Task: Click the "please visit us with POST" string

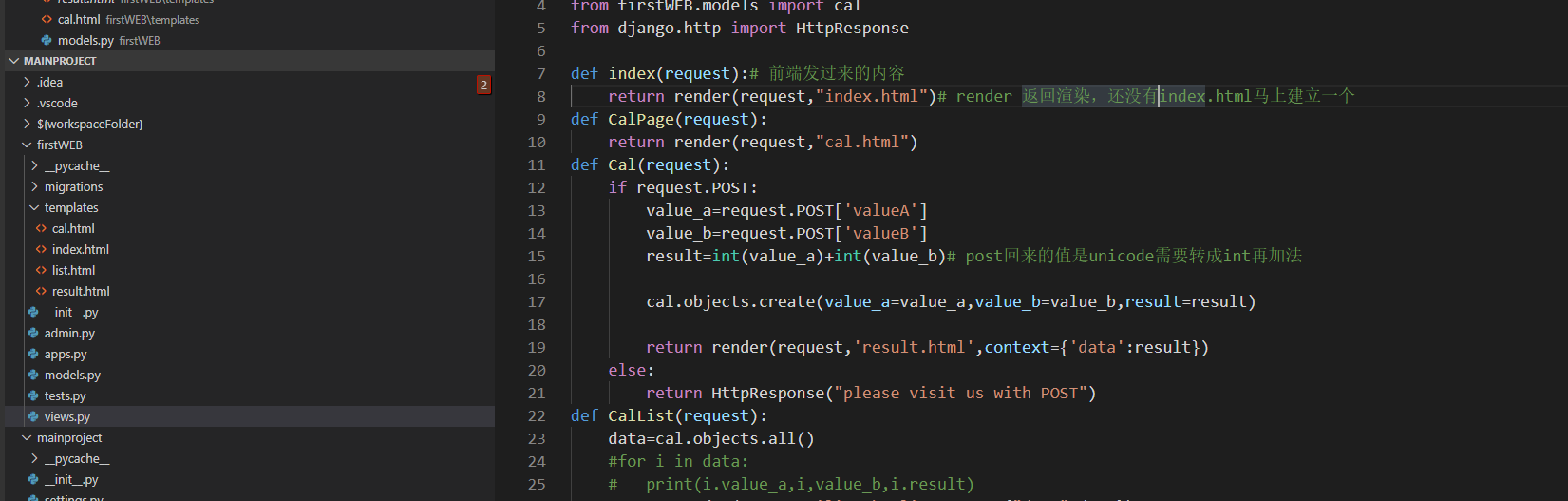Action: [x=961, y=394]
